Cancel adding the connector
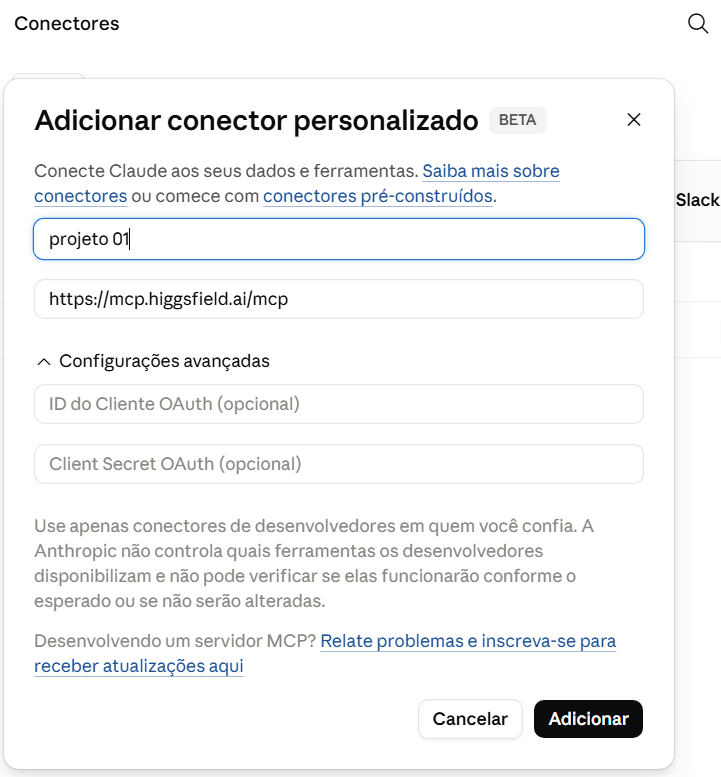721x777 pixels. click(470, 719)
